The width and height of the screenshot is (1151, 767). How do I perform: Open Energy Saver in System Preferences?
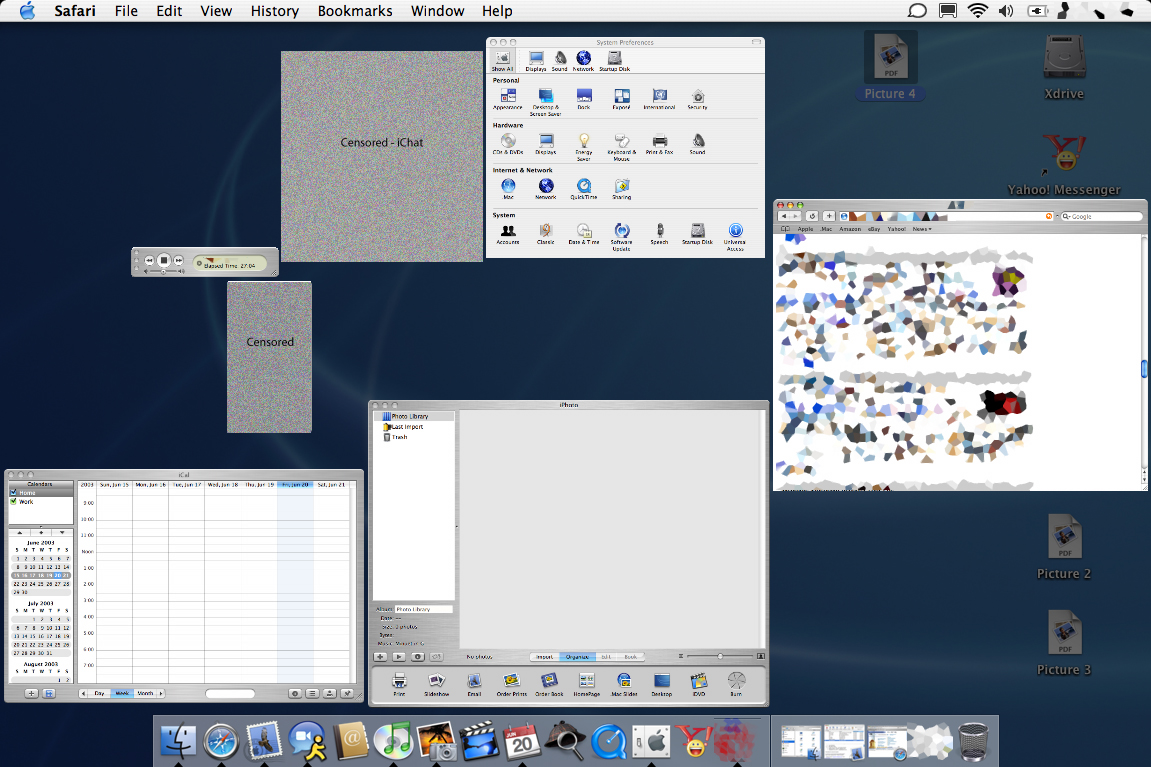click(584, 141)
